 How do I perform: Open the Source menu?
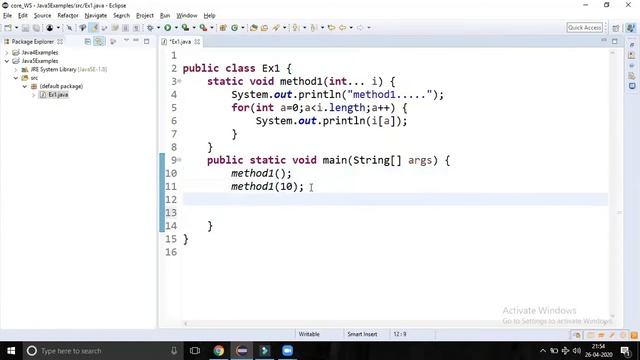42,16
